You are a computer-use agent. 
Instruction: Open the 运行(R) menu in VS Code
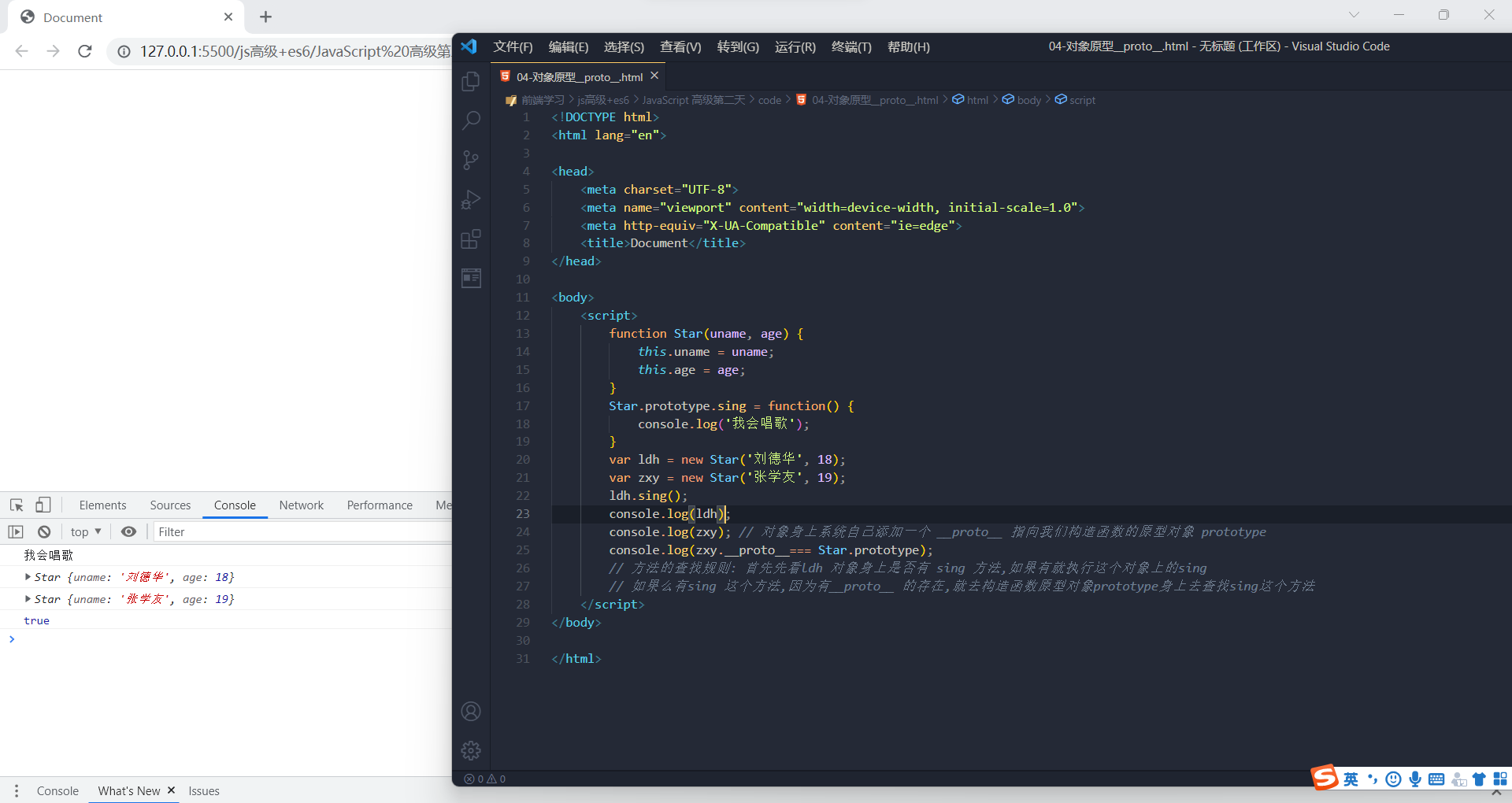(x=795, y=46)
